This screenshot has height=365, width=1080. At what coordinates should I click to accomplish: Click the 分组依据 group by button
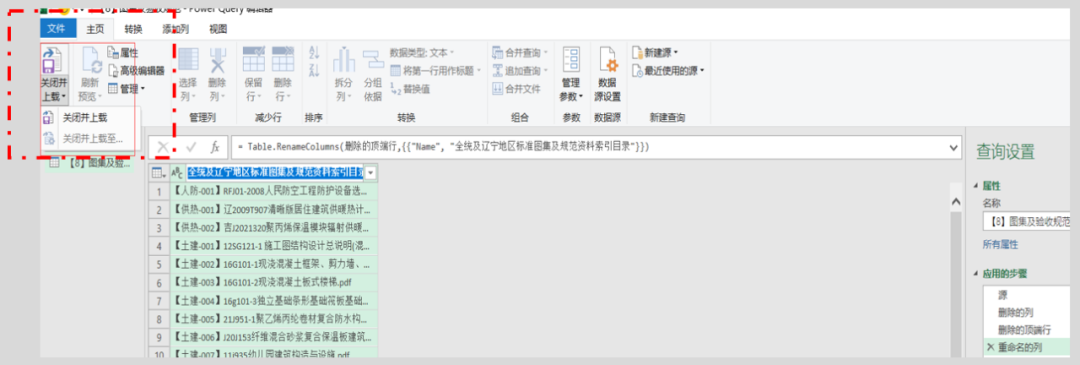coord(373,74)
